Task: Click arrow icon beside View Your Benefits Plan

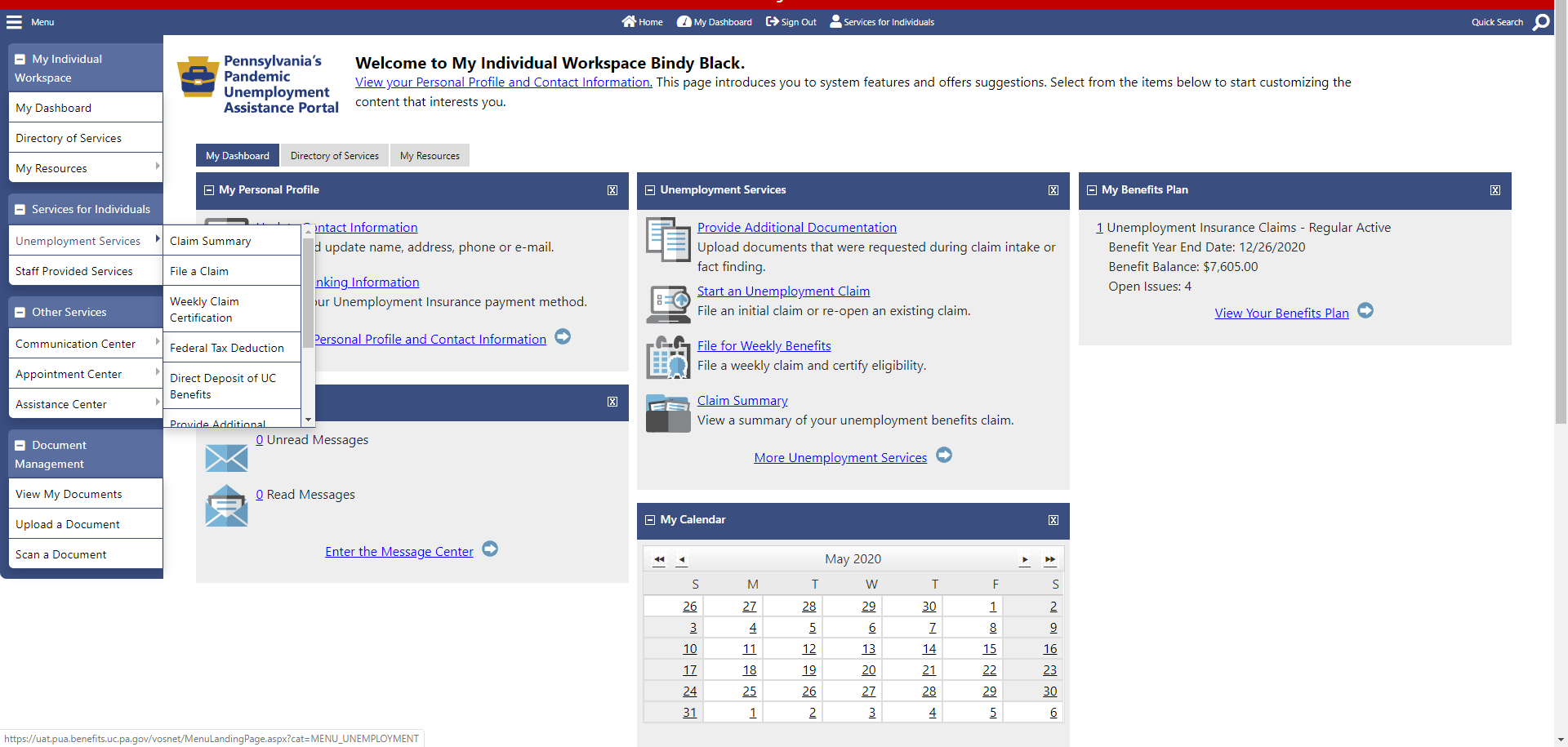Action: point(1365,311)
